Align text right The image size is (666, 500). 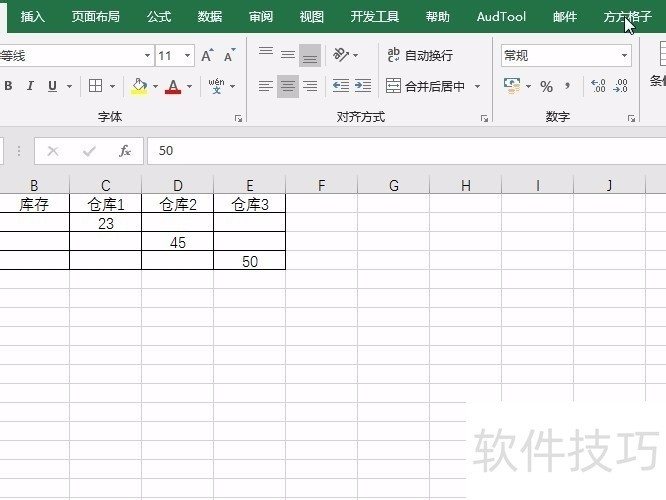coord(310,86)
